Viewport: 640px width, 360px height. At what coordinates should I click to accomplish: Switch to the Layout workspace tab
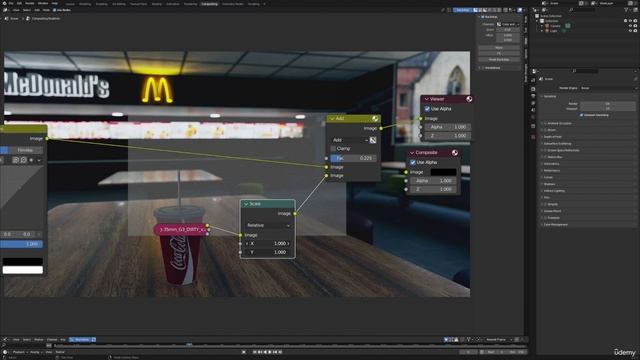(70, 4)
